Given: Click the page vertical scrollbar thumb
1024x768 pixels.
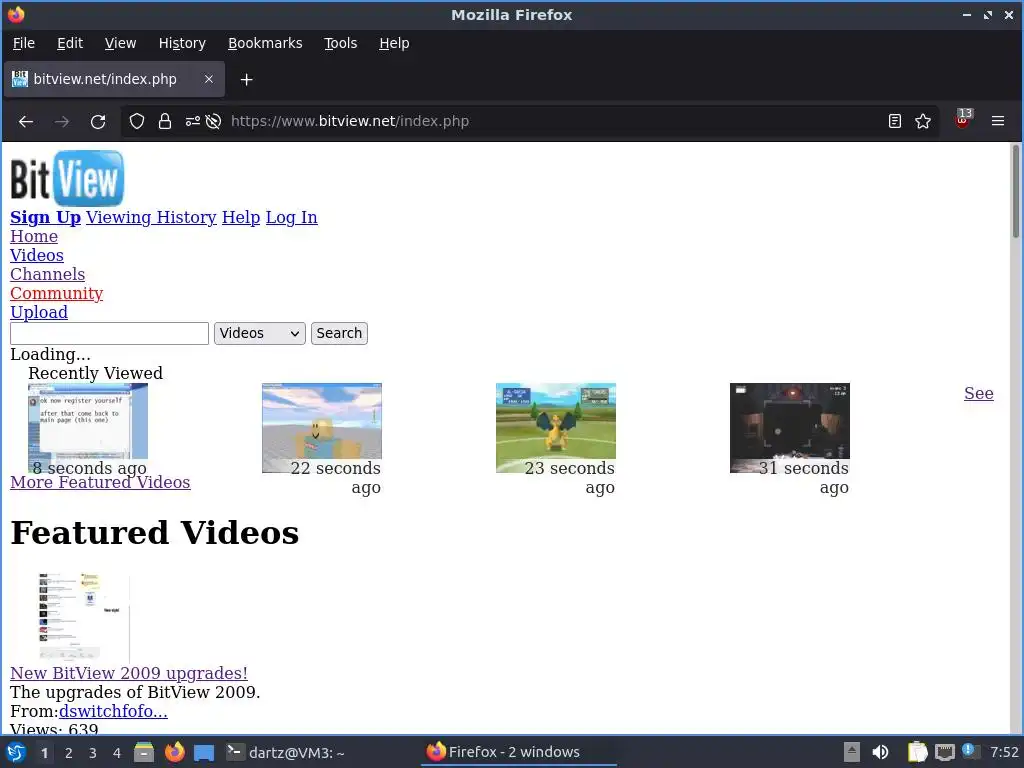Looking at the screenshot, I should pyautogui.click(x=1016, y=191).
